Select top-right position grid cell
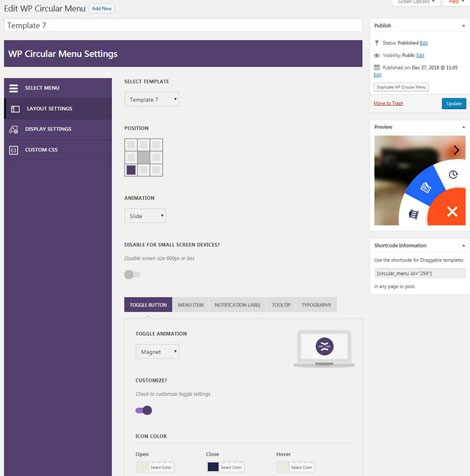 156,145
